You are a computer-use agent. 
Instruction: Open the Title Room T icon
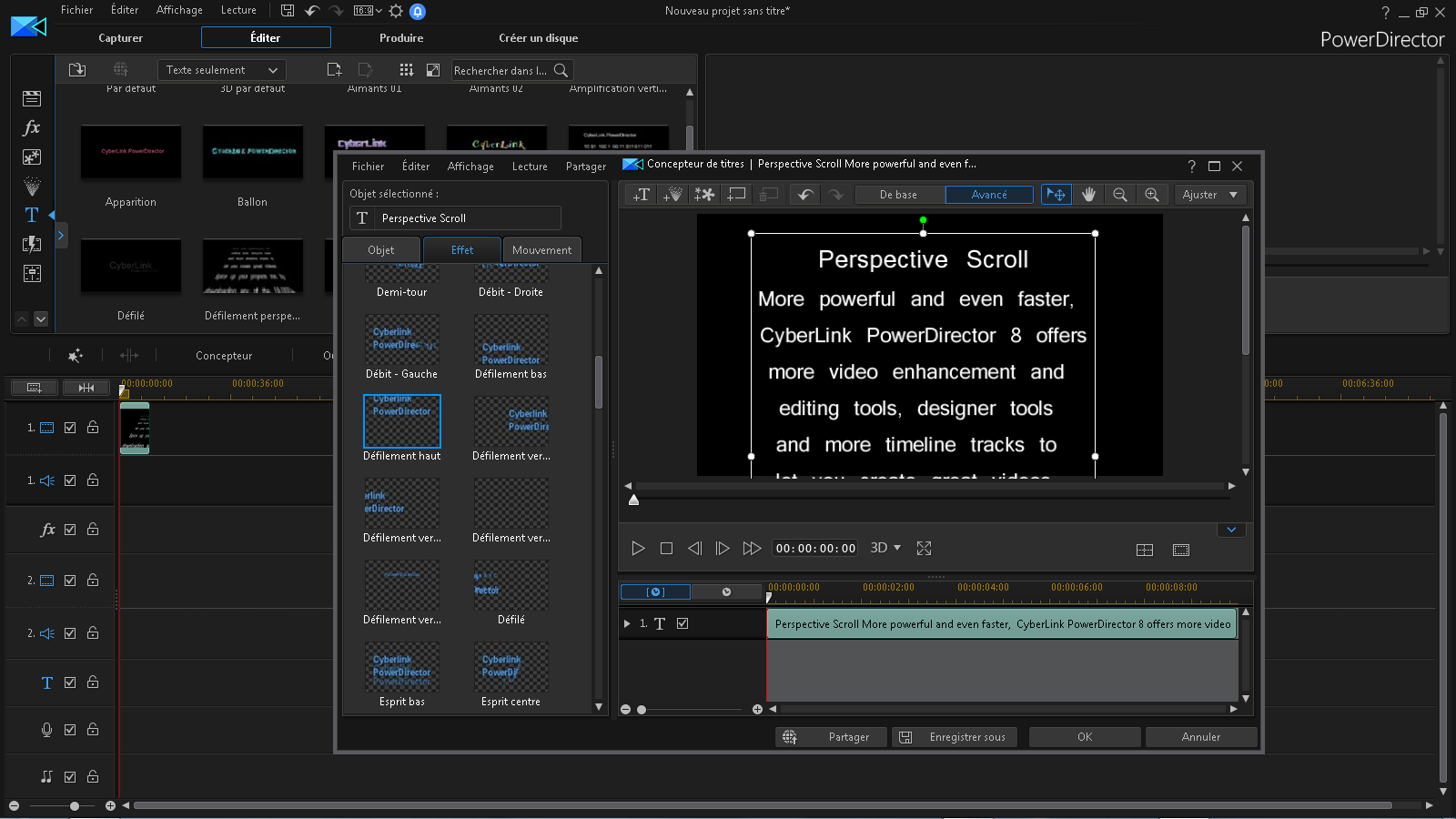pos(32,215)
